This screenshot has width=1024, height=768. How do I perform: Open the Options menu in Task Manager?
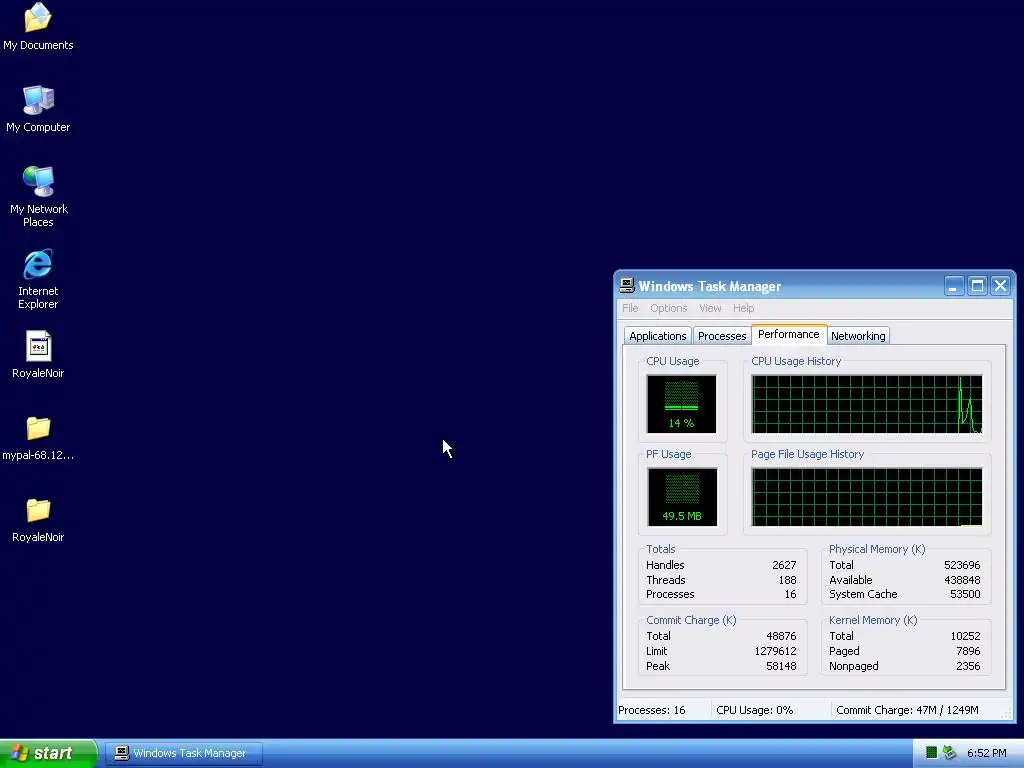tap(669, 308)
